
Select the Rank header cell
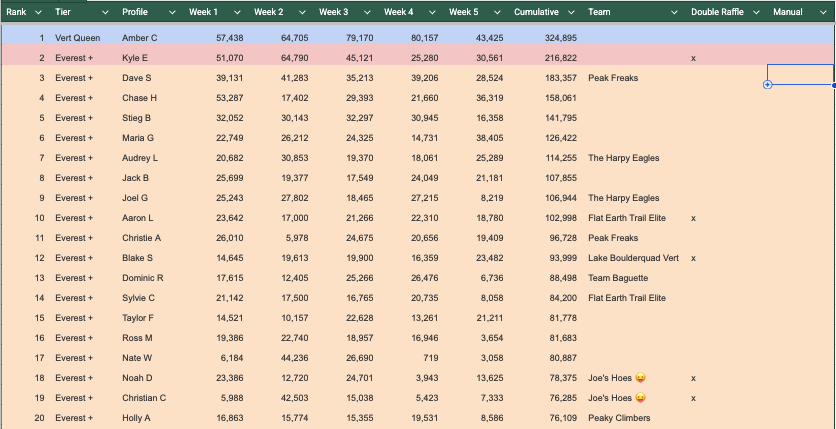[16, 12]
